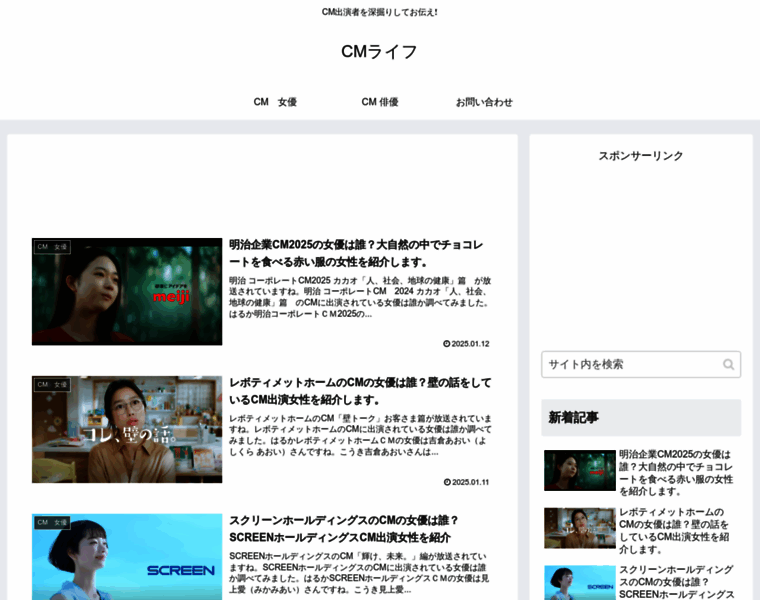Open article title レオティメットホームのCMの女優は誰？
760x600 pixels.
pyautogui.click(x=360, y=391)
